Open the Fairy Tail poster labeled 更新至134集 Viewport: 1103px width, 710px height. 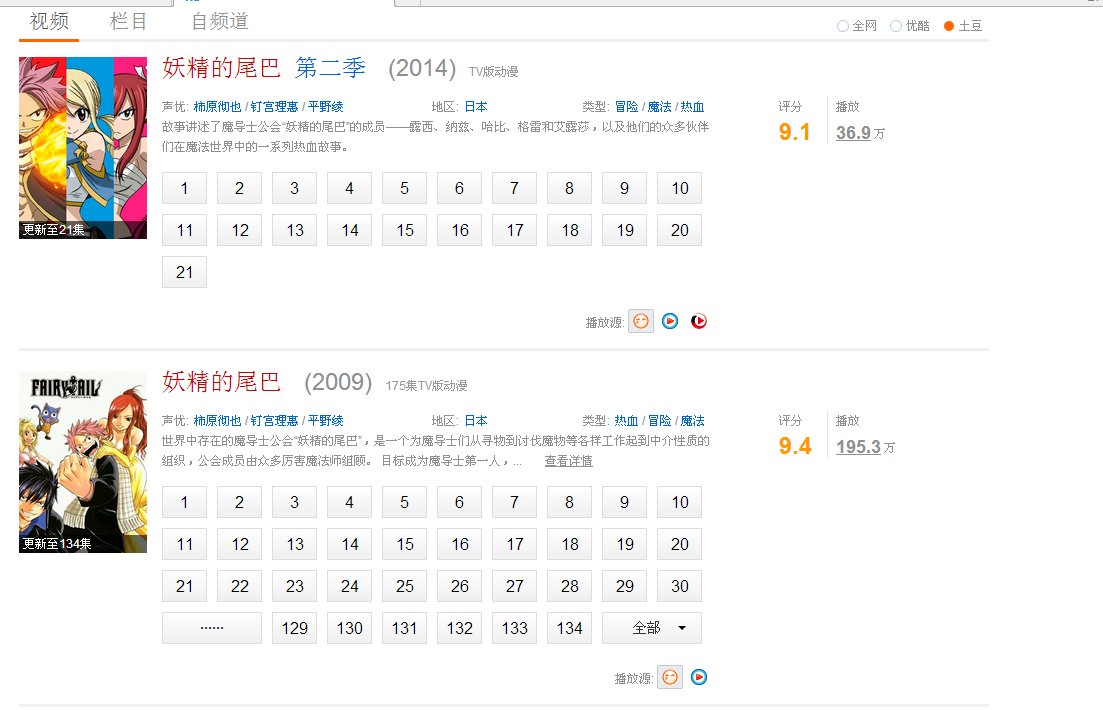83,462
